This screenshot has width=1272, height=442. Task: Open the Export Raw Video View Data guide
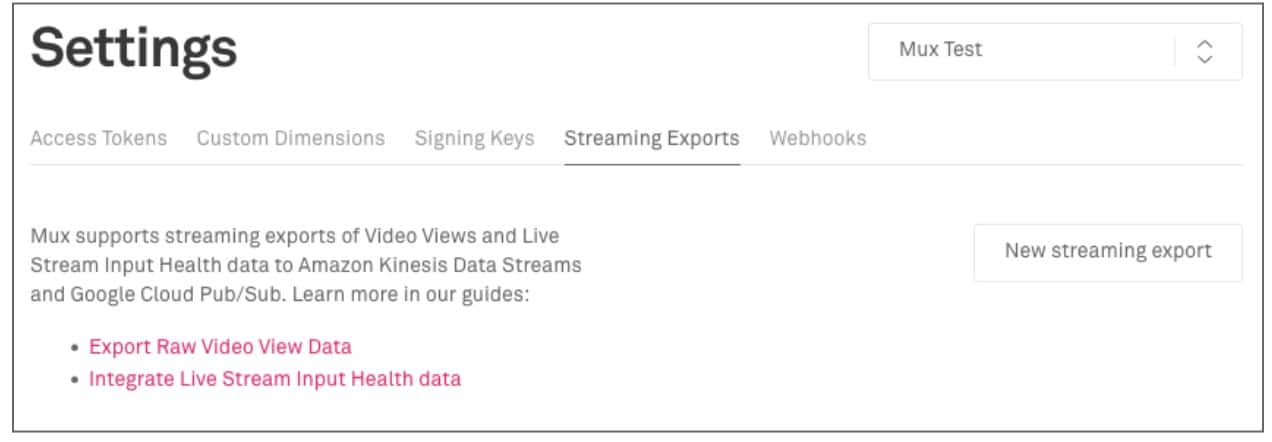click(220, 347)
